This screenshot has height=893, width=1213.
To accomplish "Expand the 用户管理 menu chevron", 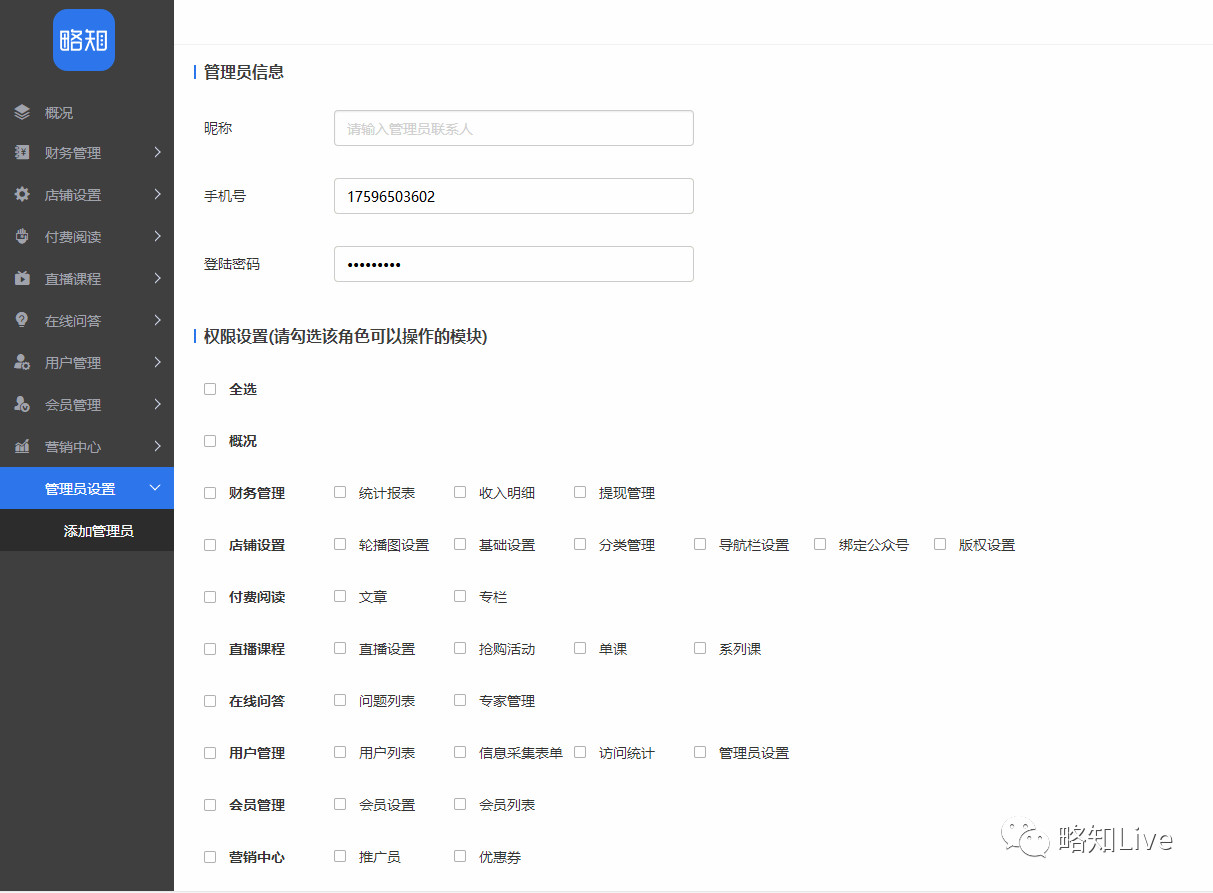I will tap(157, 362).
